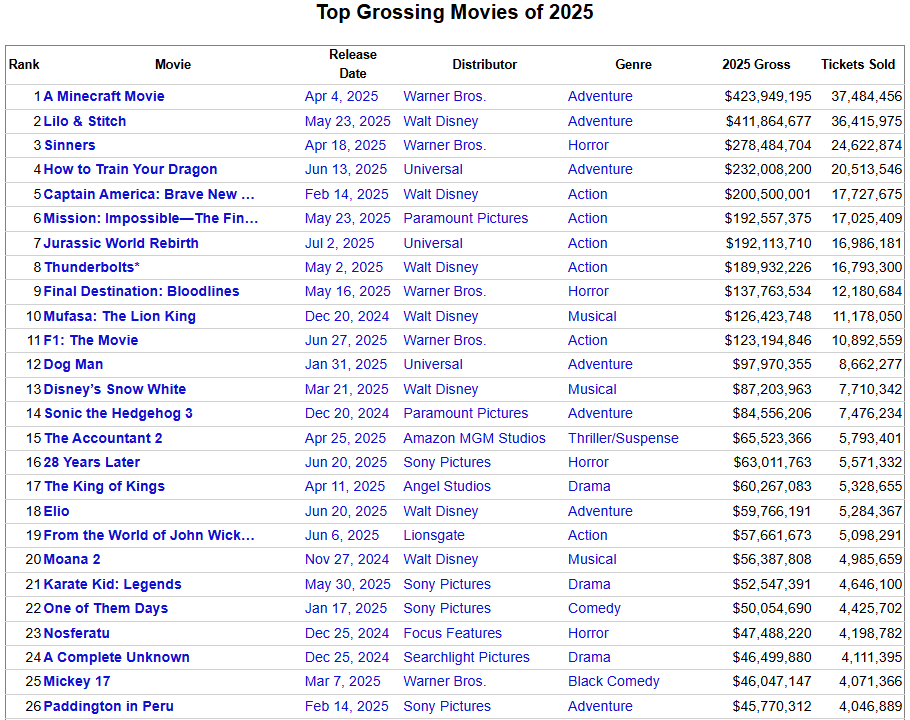Click the Lionsgate distributor link
The height and width of the screenshot is (720, 910).
coord(434,536)
